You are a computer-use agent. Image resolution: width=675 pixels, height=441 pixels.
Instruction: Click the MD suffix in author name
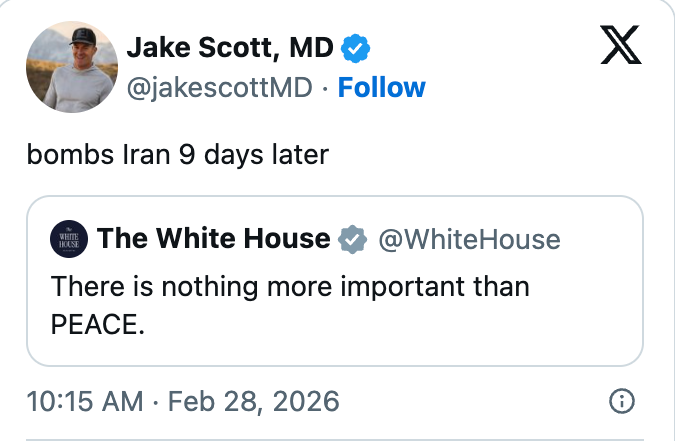click(313, 46)
